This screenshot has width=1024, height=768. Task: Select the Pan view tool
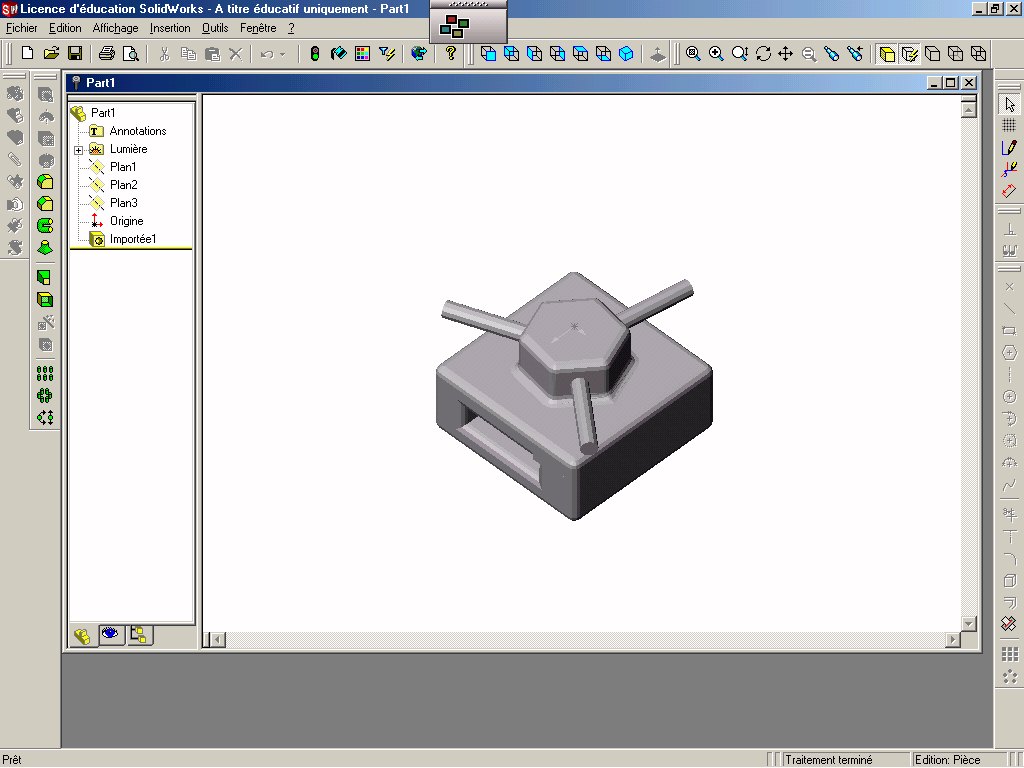(x=786, y=54)
